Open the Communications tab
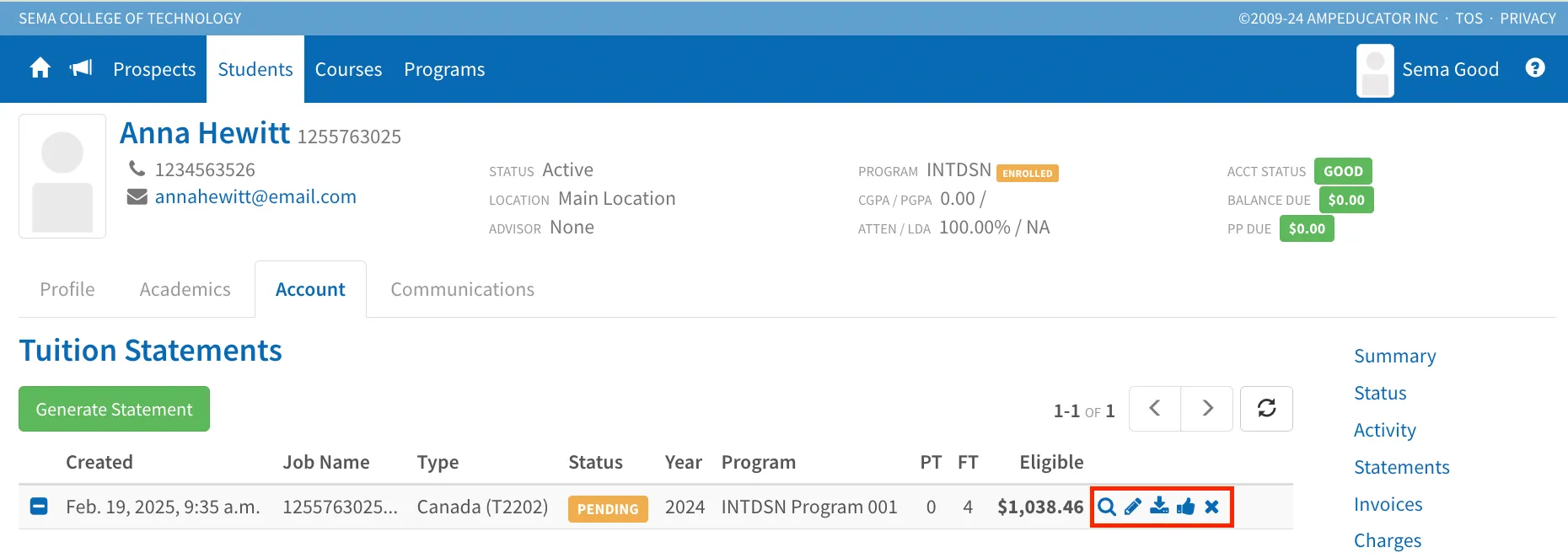The width and height of the screenshot is (1568, 558). coord(463,289)
